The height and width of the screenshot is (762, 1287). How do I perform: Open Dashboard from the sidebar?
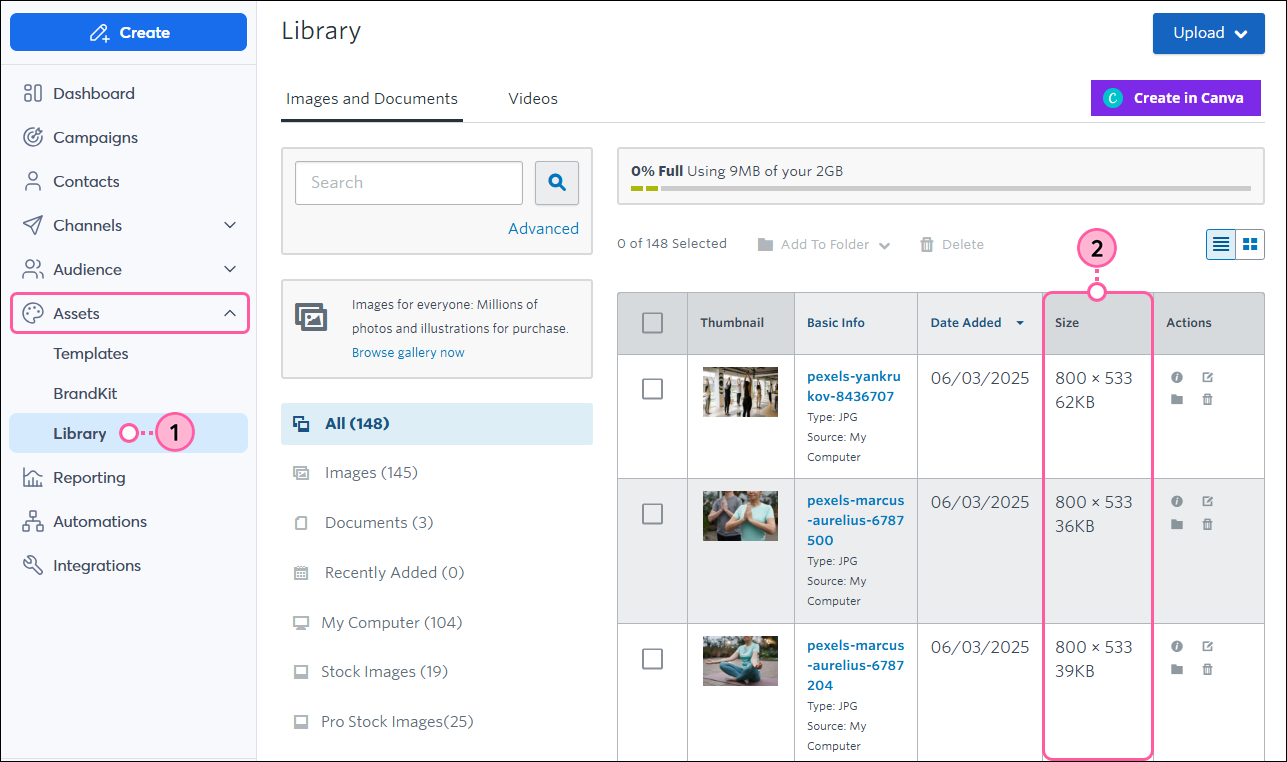tap(93, 94)
